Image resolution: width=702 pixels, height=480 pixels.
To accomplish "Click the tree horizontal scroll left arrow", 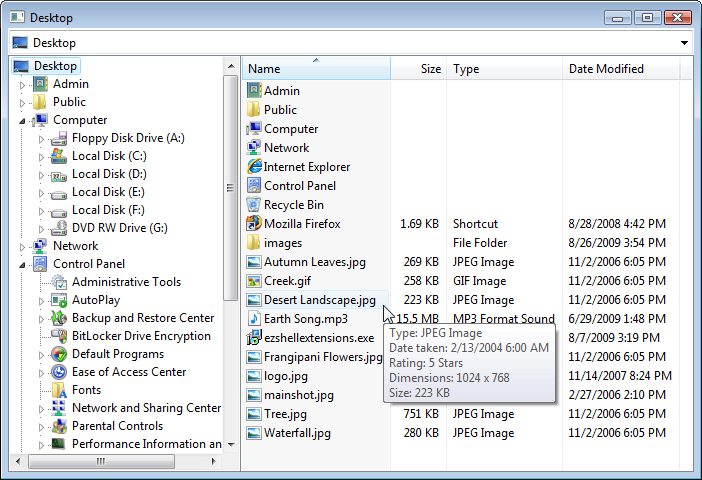I will (18, 461).
